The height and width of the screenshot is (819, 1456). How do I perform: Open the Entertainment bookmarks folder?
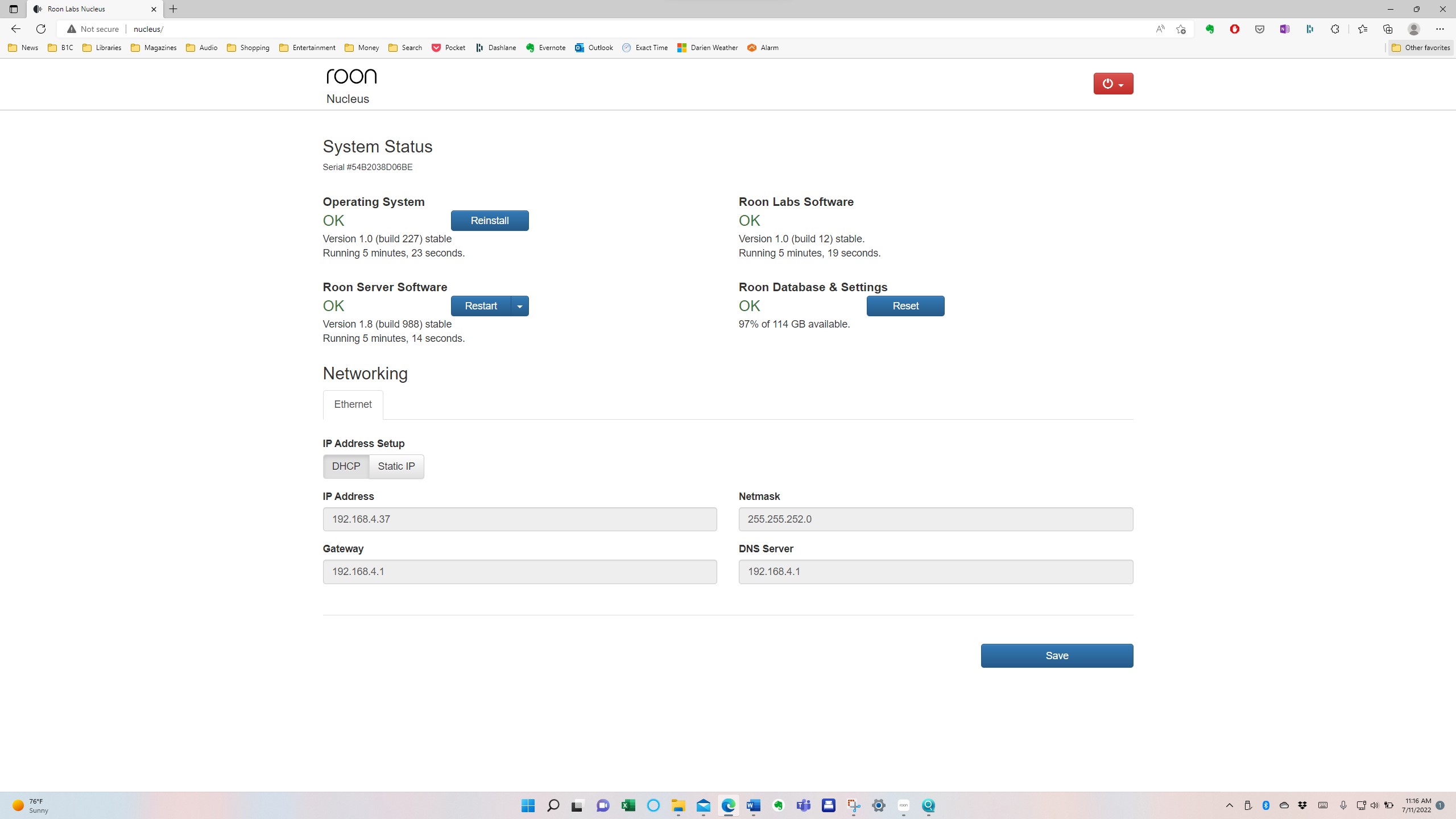pyautogui.click(x=308, y=48)
